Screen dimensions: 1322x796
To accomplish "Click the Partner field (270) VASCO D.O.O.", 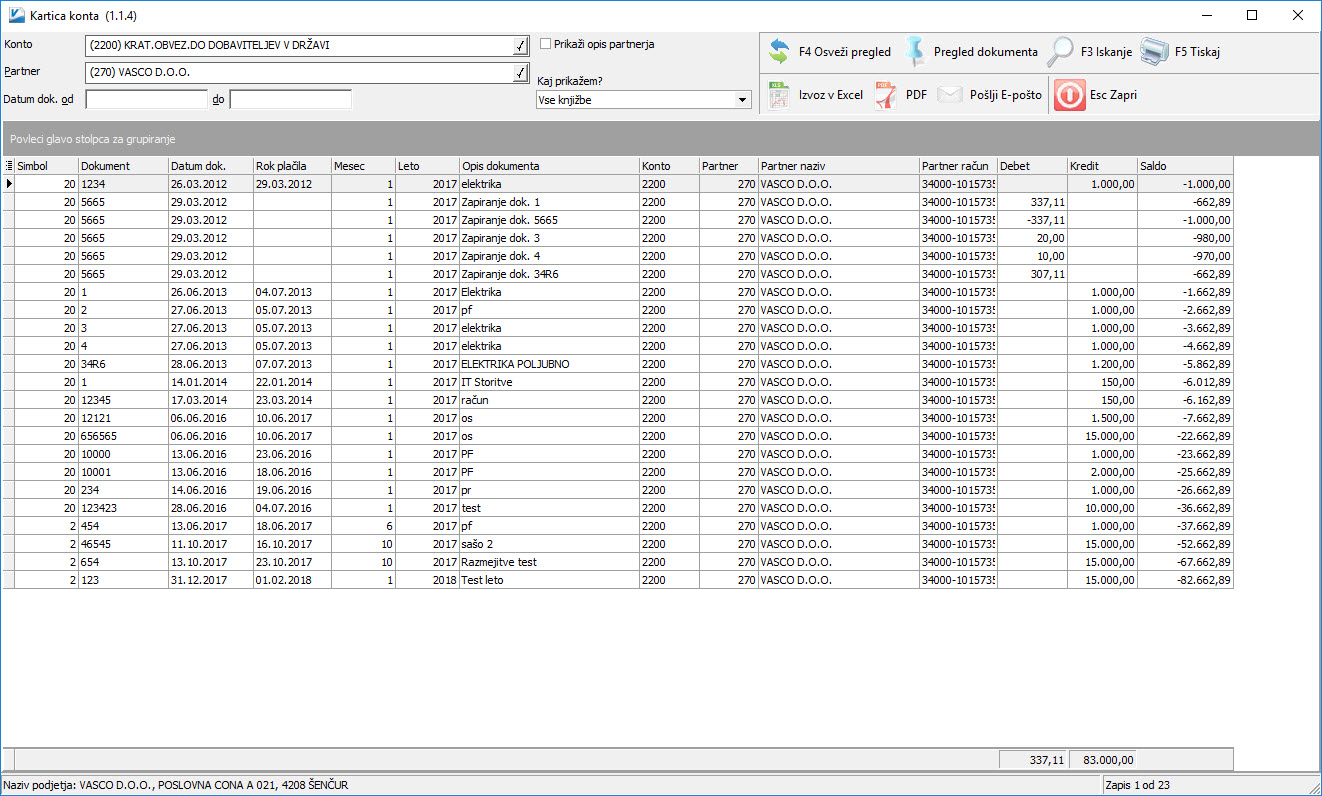I will [299, 73].
